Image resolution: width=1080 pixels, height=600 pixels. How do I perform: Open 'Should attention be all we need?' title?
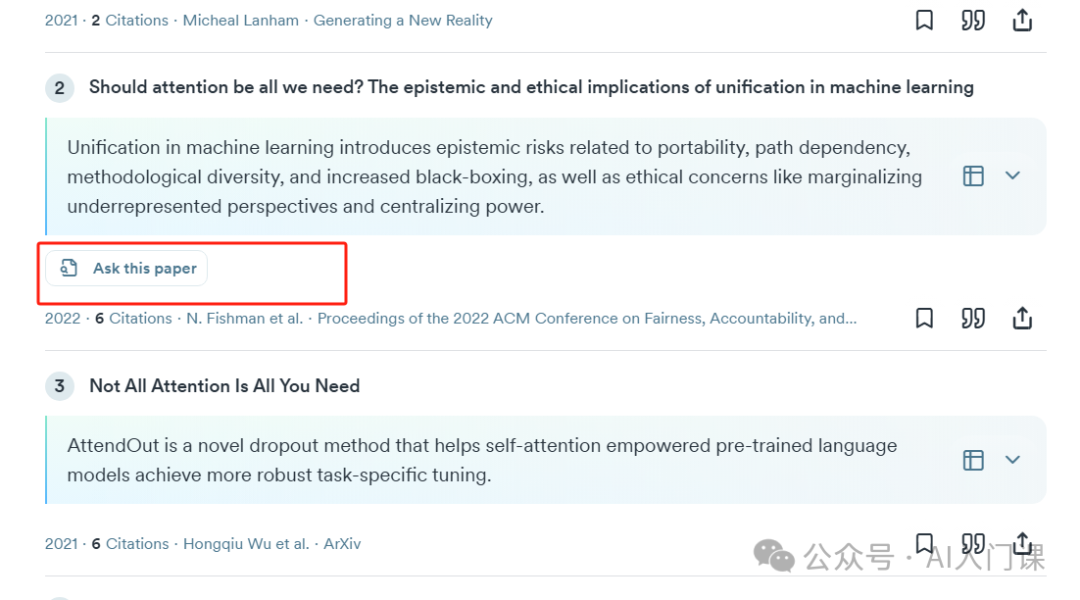point(531,87)
